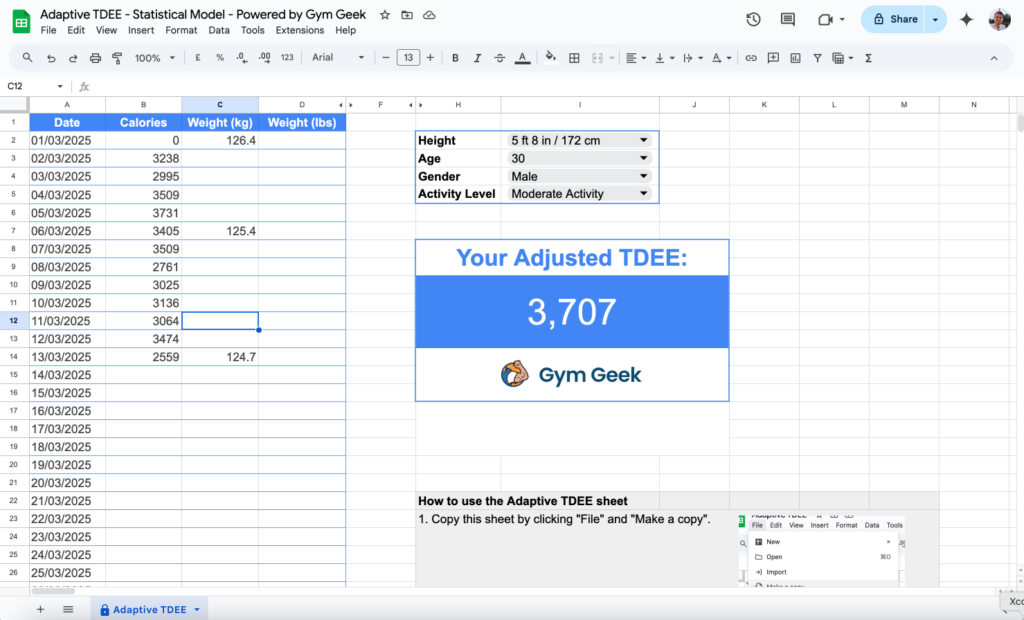Open the Gender dropdown showing Male
1024x620 pixels.
click(x=644, y=176)
